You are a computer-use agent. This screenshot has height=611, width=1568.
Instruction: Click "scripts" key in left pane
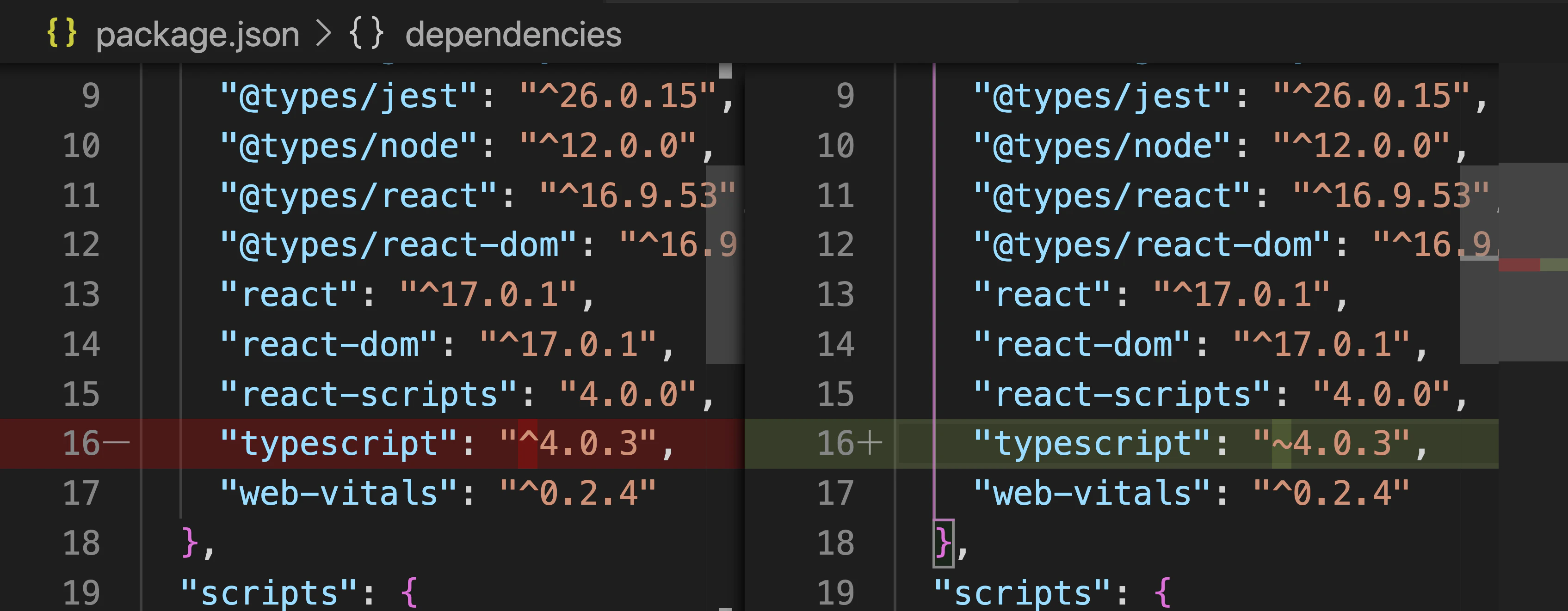(269, 593)
